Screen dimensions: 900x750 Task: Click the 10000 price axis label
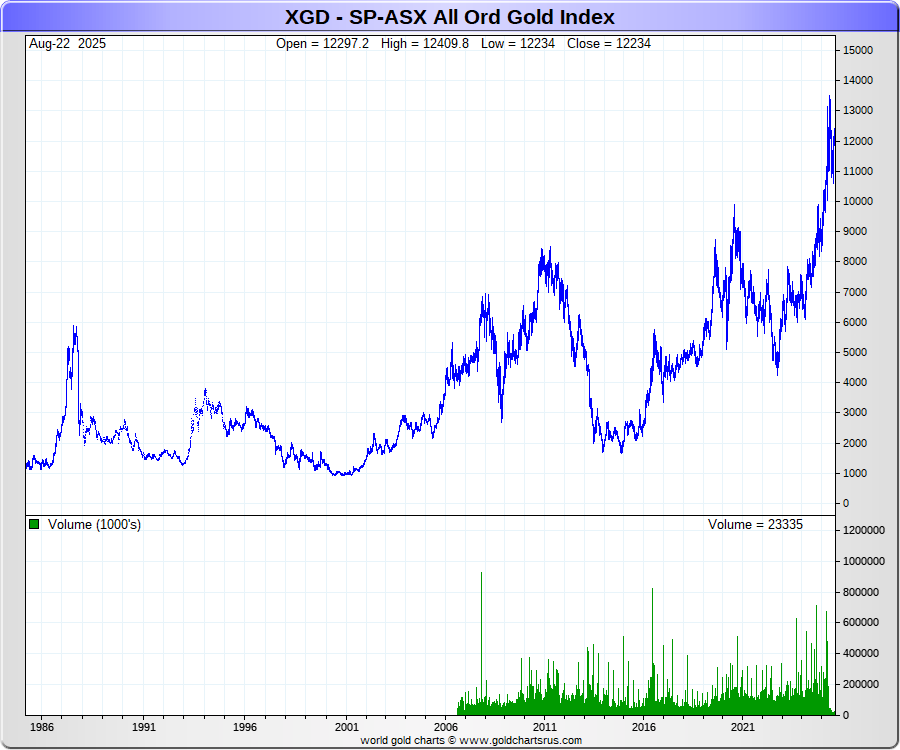point(858,201)
